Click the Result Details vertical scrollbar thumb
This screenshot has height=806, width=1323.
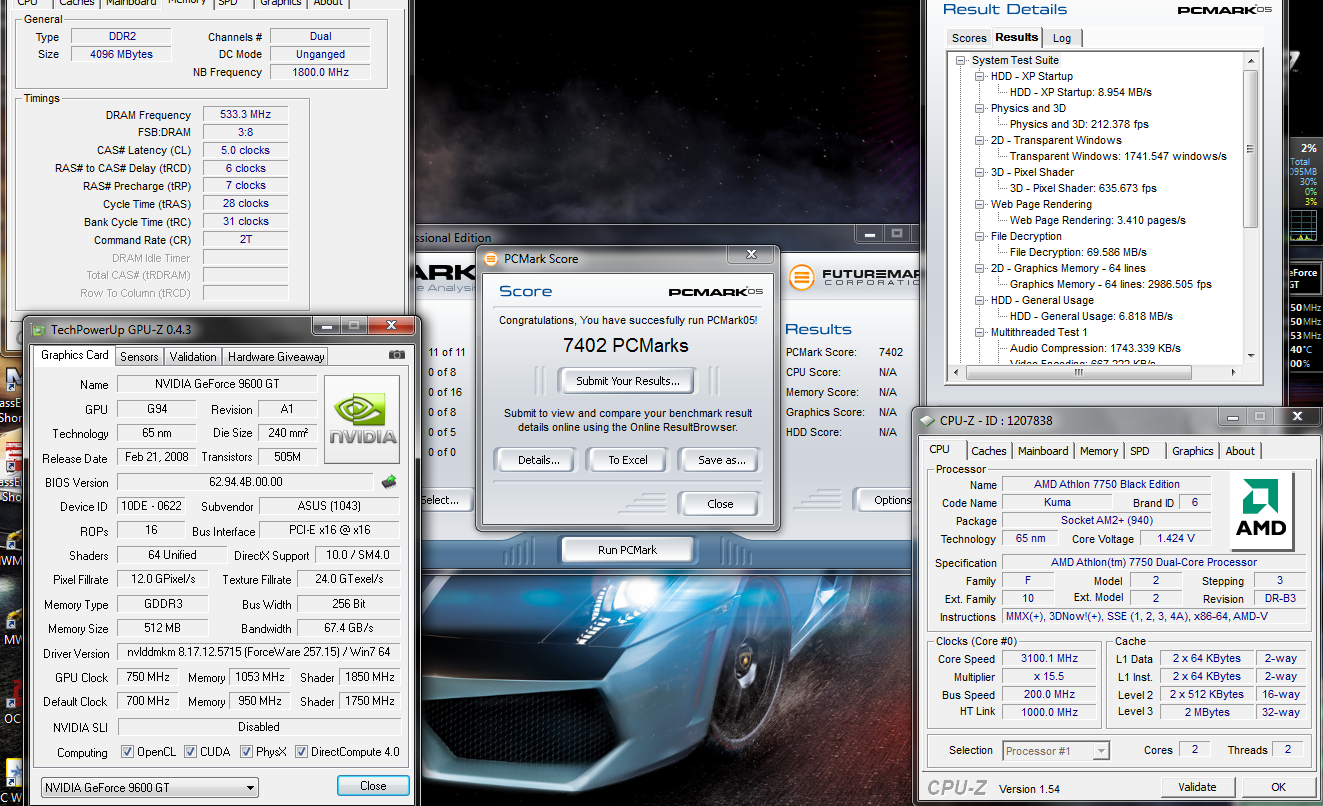(x=1251, y=148)
